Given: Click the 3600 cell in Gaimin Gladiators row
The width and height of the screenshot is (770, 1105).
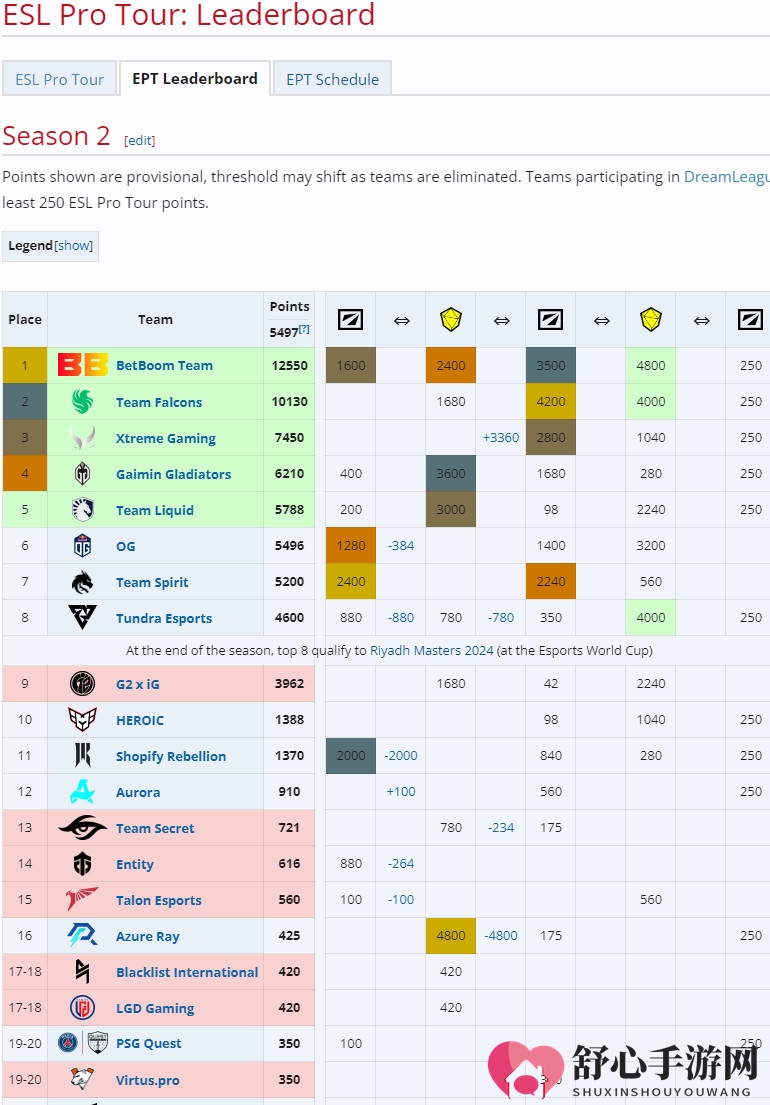Looking at the screenshot, I should click(x=451, y=474).
